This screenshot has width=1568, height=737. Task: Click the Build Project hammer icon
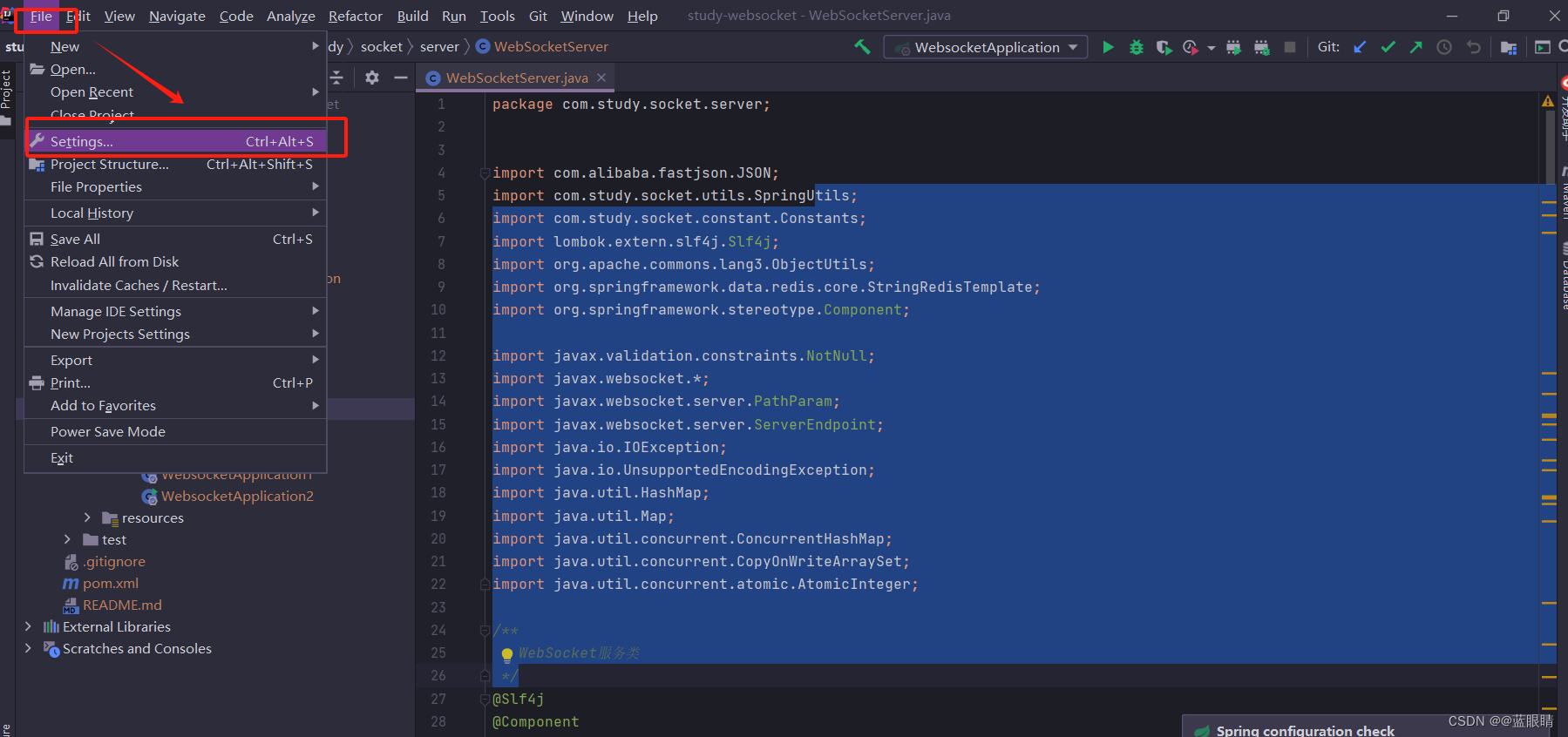pos(862,47)
